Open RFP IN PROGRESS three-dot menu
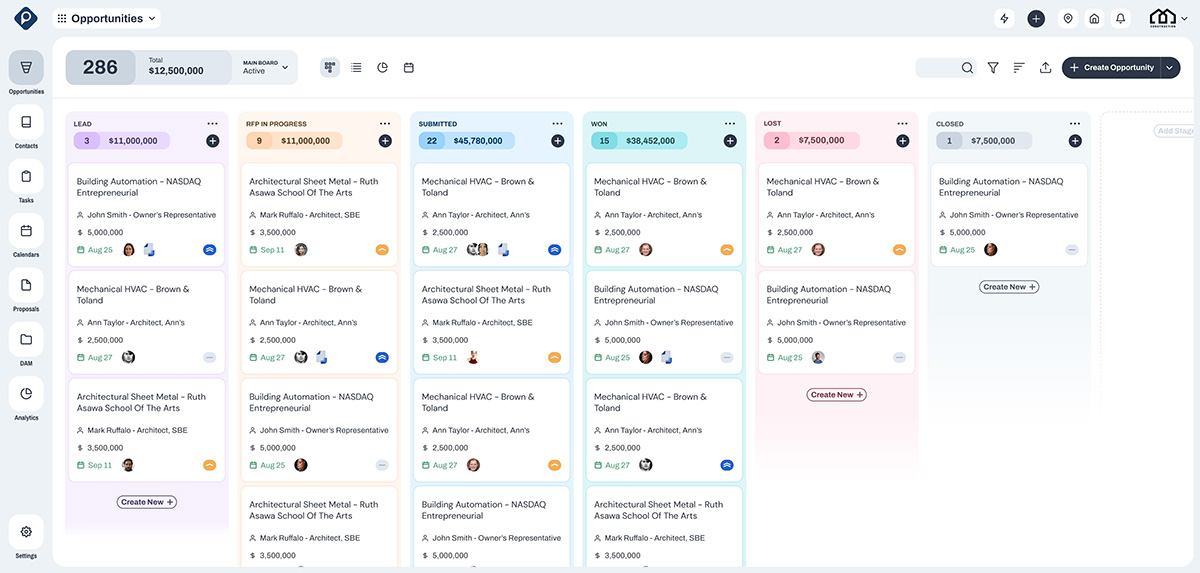 [x=385, y=124]
